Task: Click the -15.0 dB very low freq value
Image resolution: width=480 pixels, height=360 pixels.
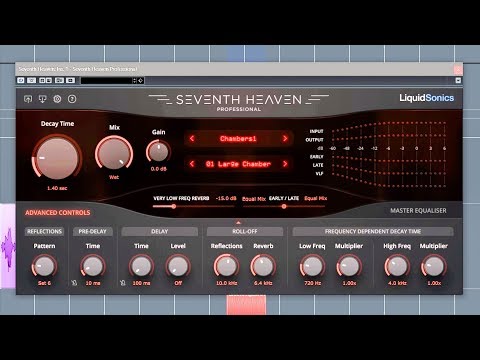Action: point(226,198)
